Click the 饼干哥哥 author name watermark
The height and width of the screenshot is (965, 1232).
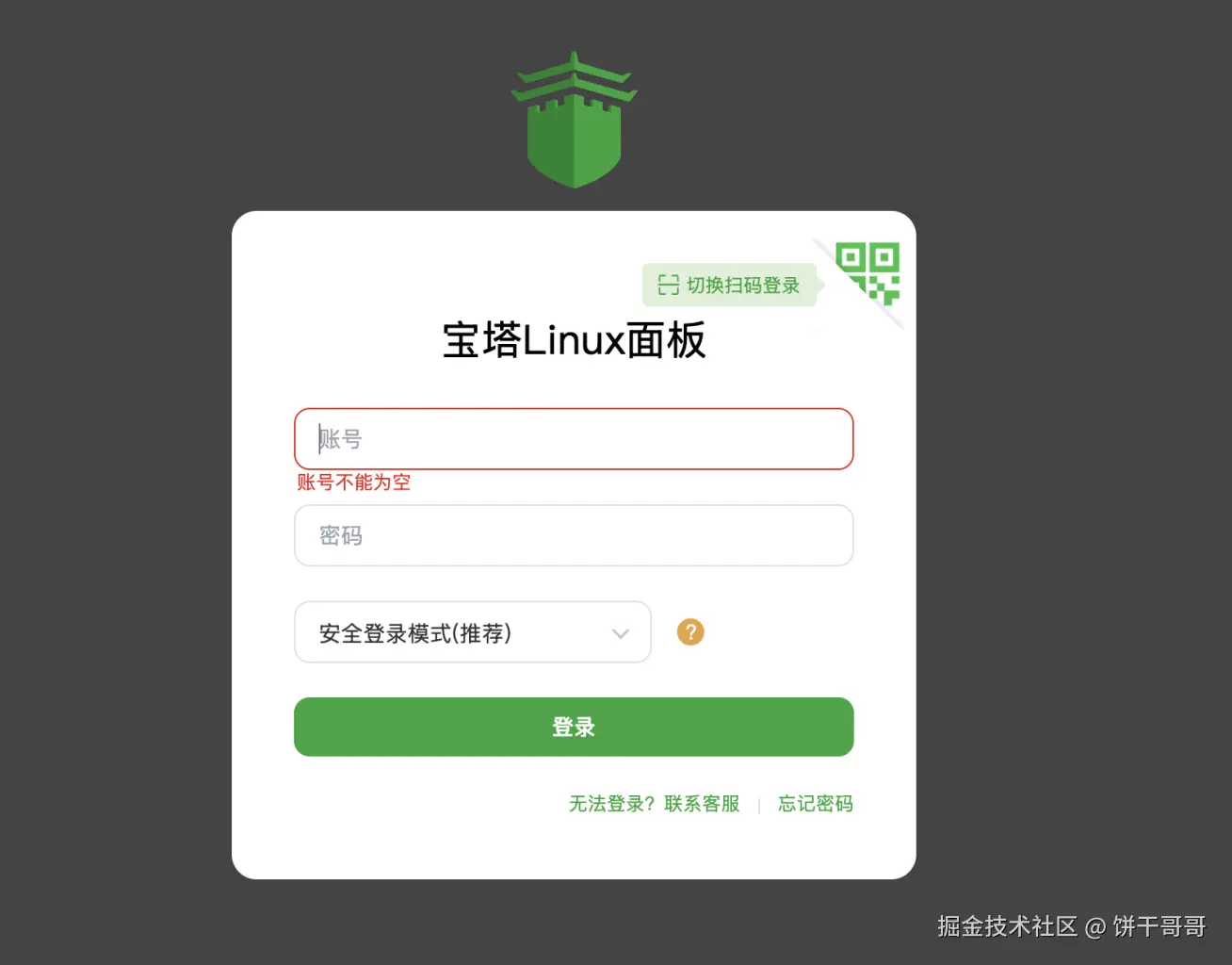1159,926
